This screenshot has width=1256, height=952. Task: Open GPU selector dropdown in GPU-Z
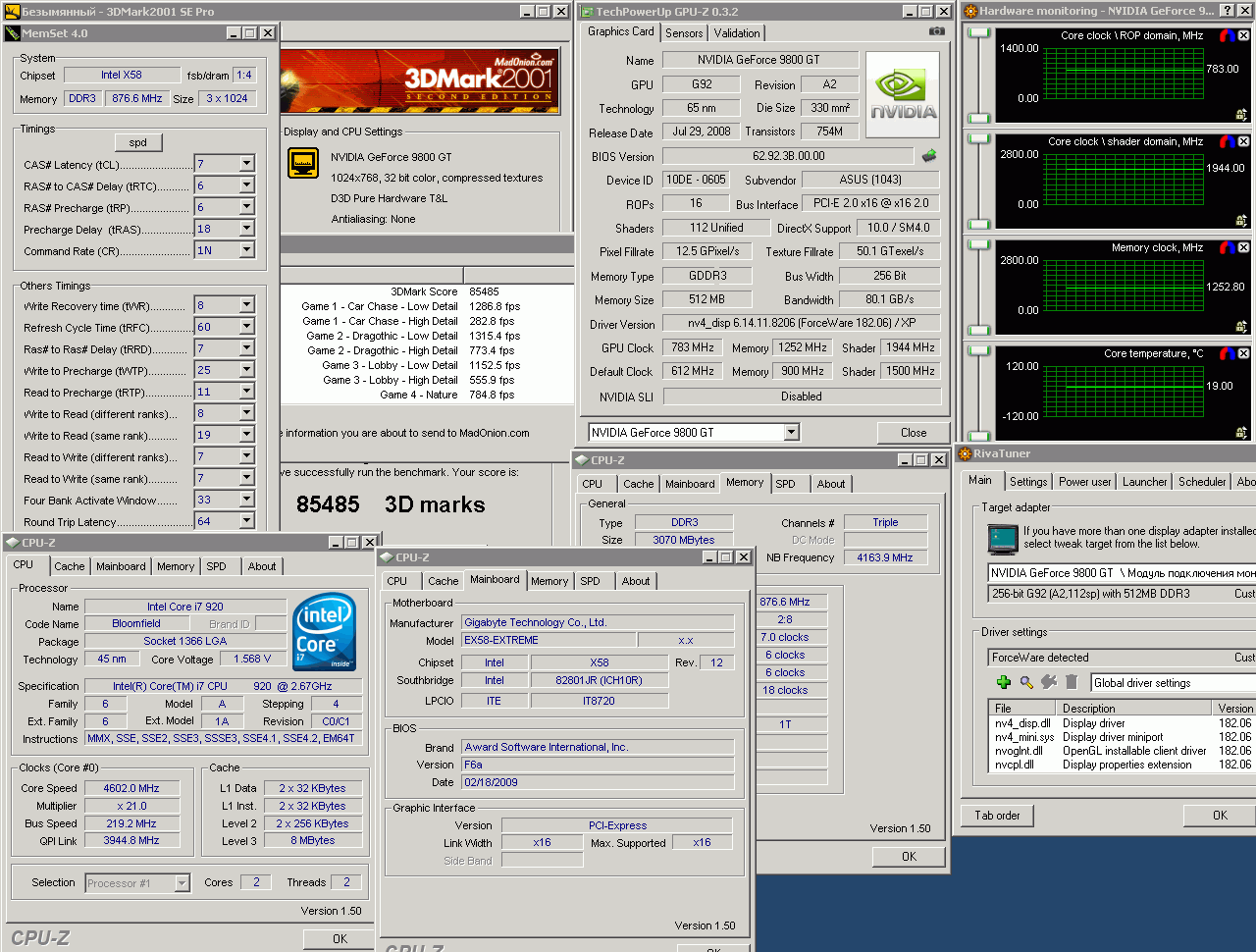791,432
